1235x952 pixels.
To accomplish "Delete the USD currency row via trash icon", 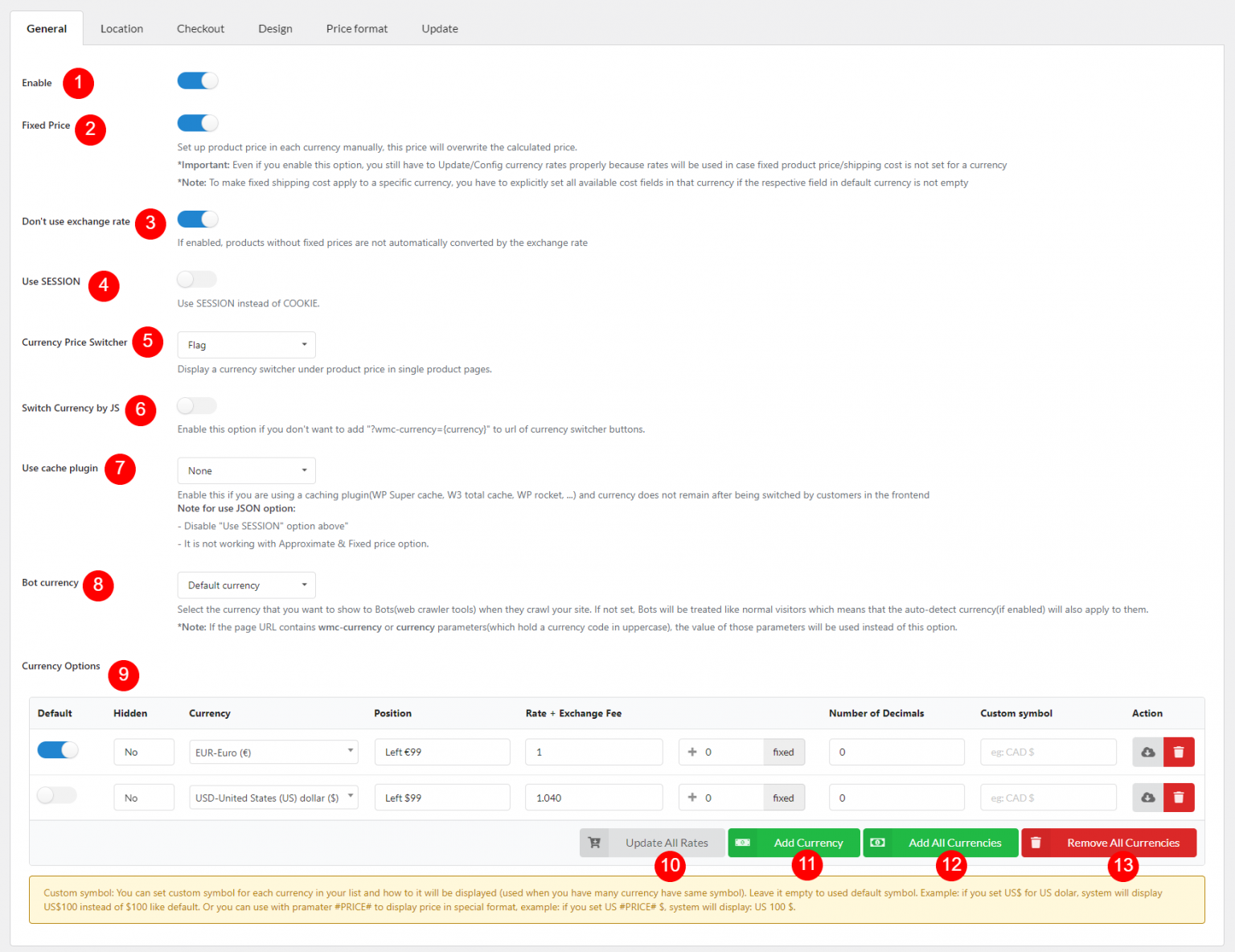I will [x=1179, y=798].
